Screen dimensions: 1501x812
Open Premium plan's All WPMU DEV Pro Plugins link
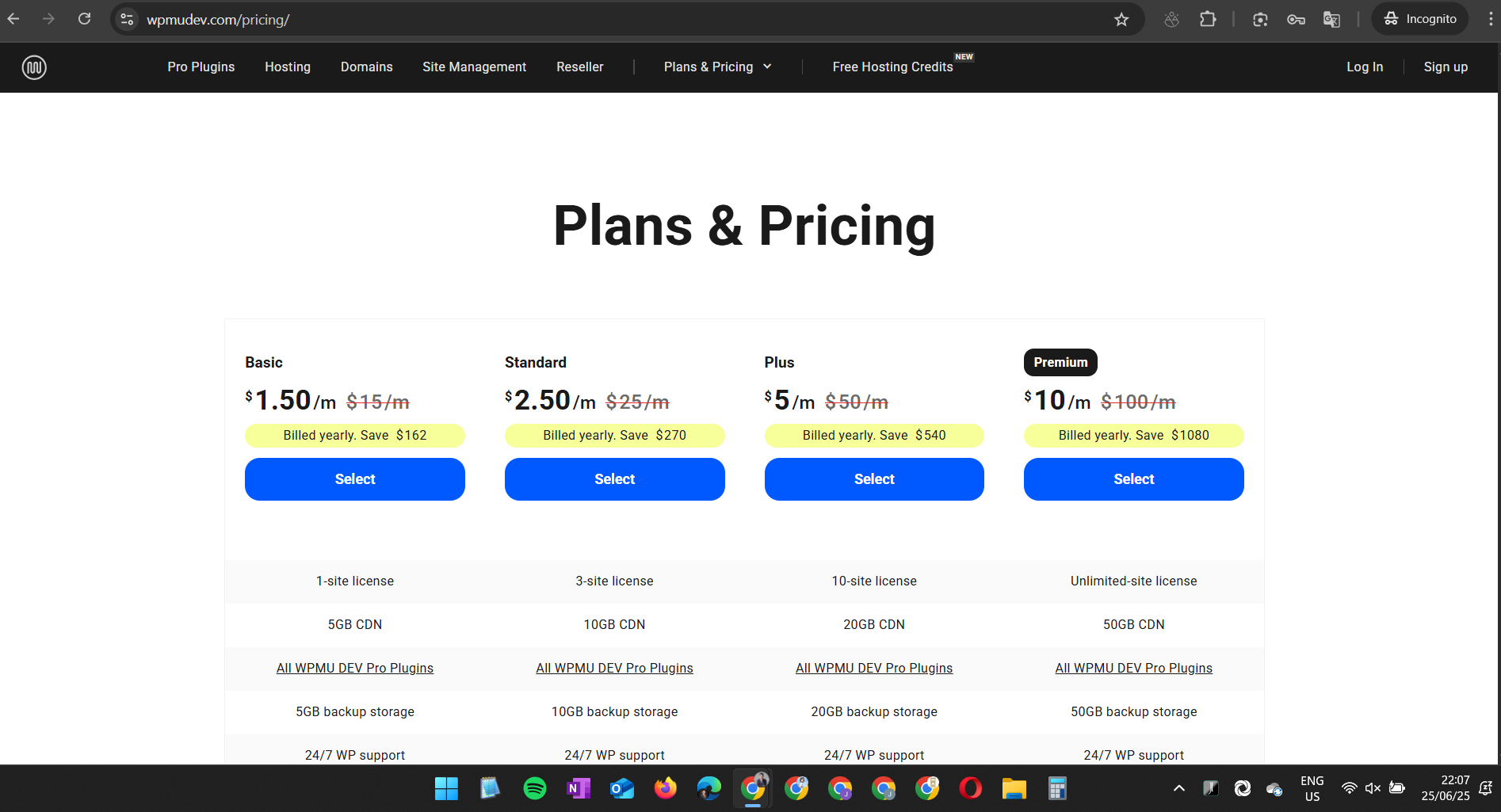[1134, 669]
